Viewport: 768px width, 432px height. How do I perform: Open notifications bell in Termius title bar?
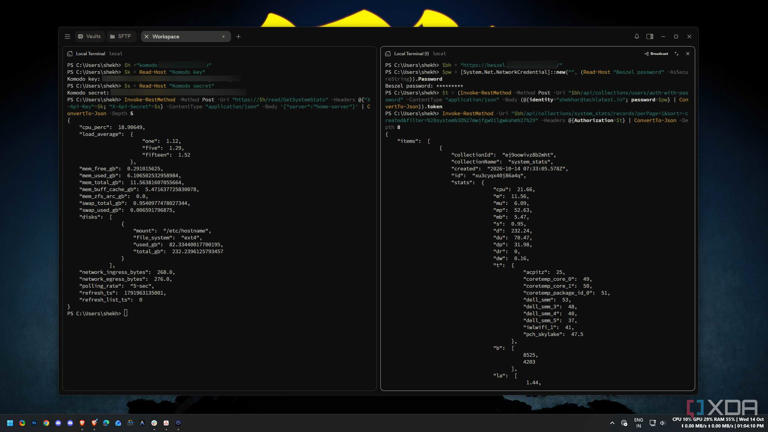tap(637, 36)
